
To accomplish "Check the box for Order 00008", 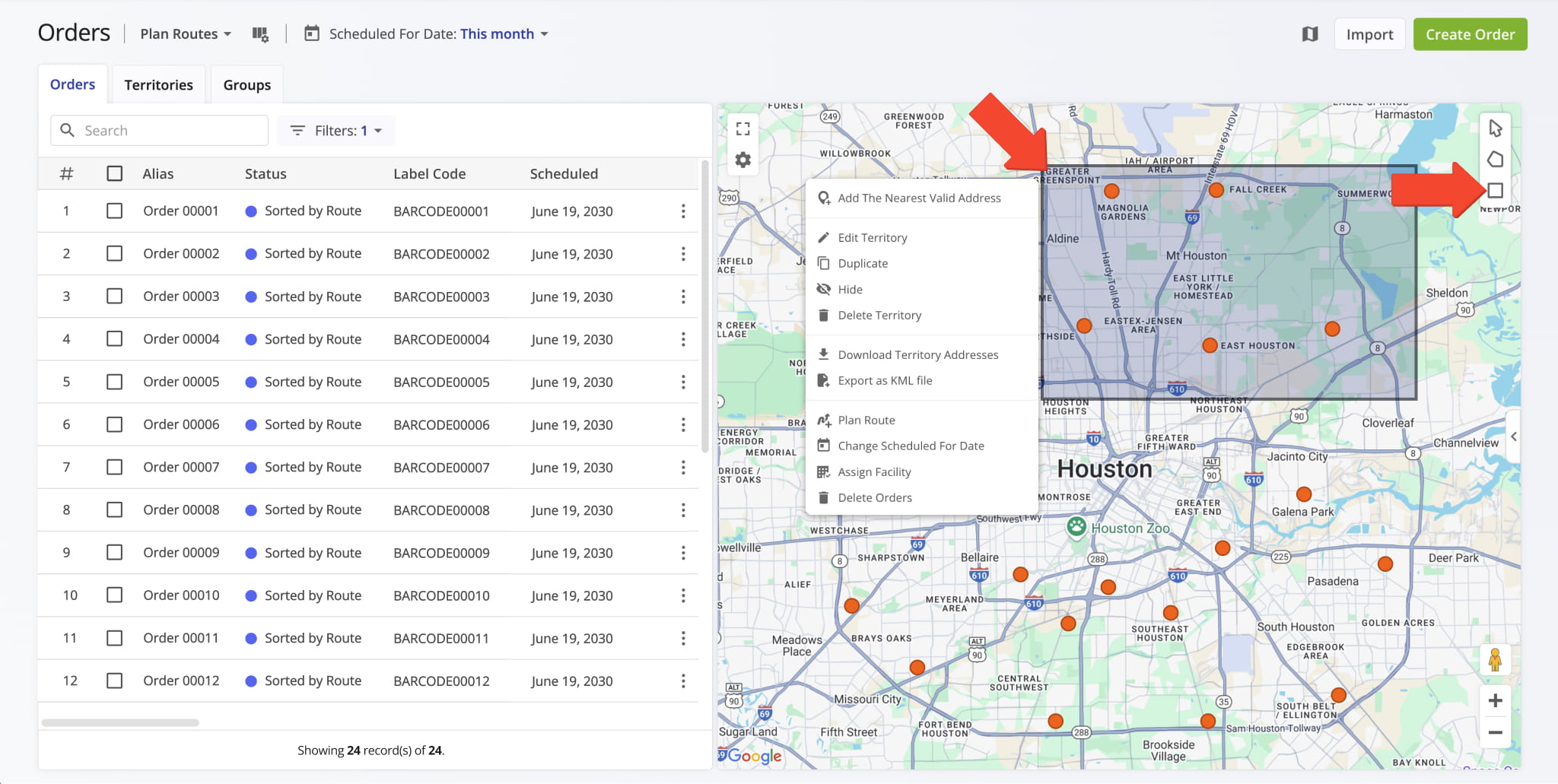I will 114,509.
